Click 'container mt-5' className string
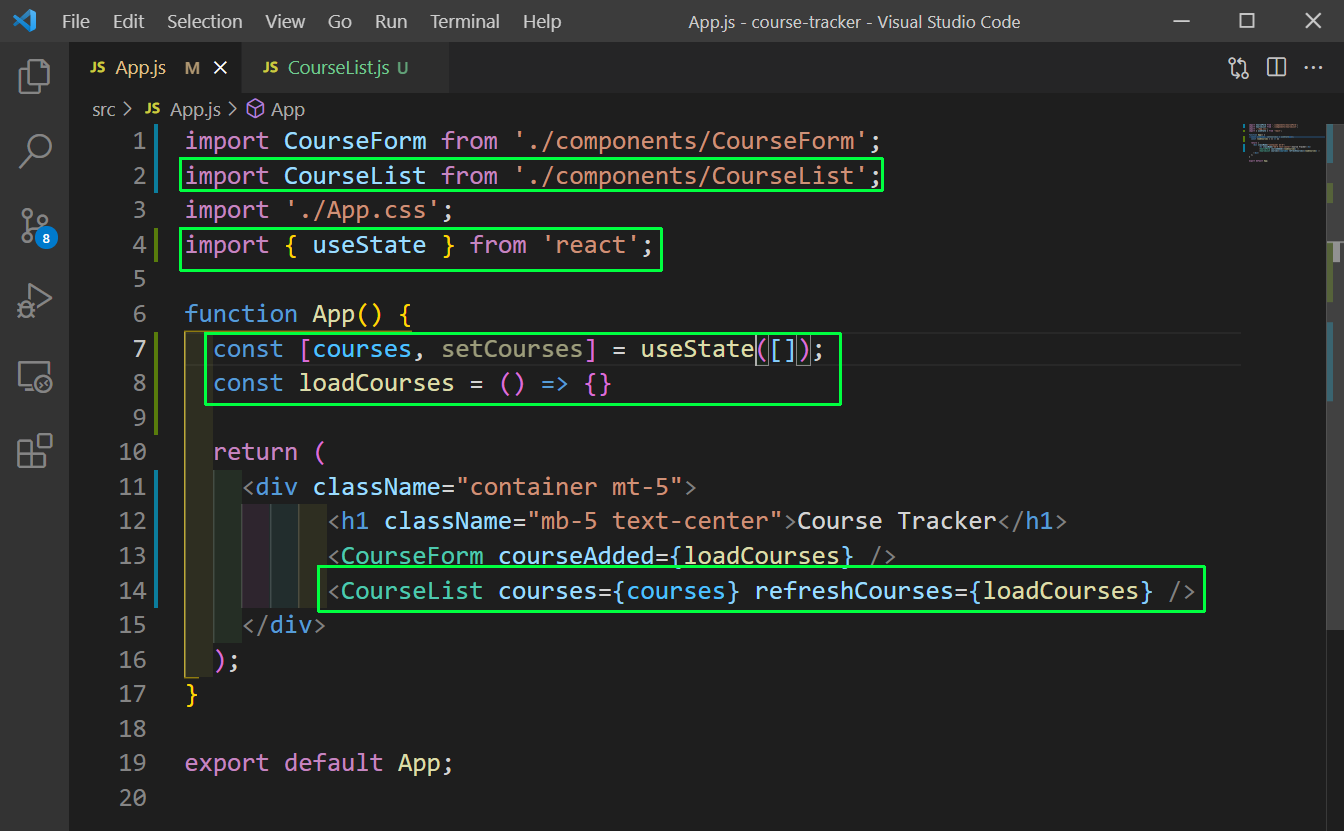The image size is (1344, 831). click(x=569, y=487)
